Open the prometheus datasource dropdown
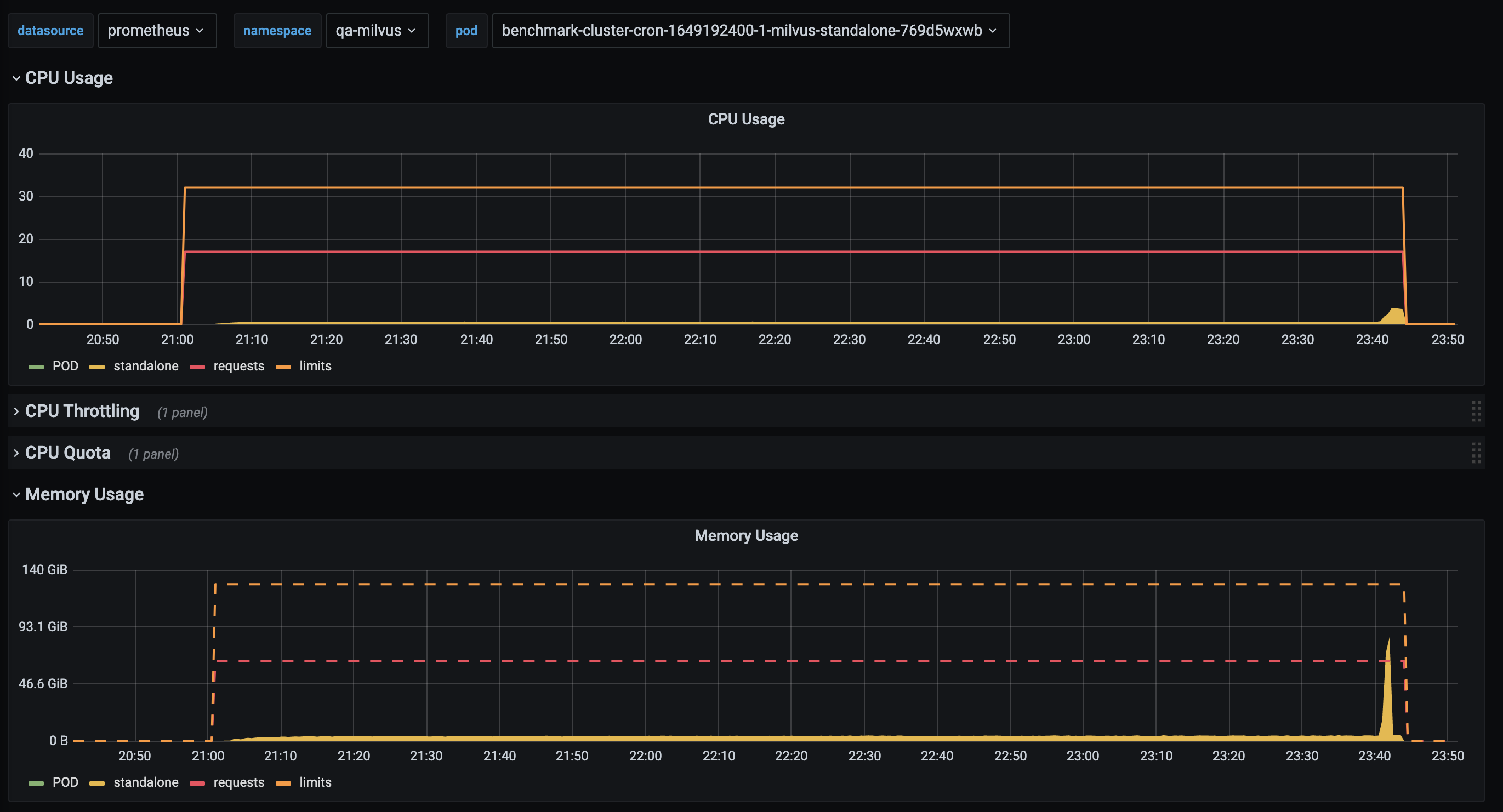Screen dimensions: 1503x812 [156, 30]
